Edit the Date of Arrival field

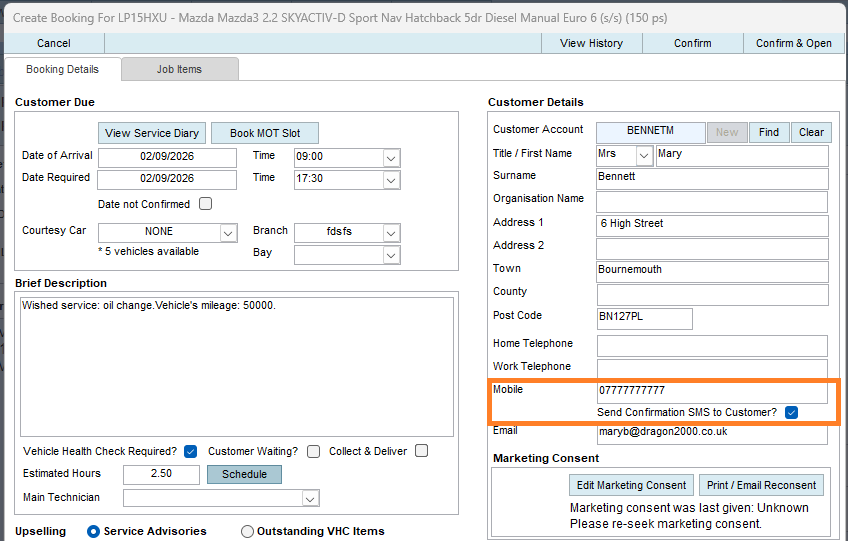pyautogui.click(x=167, y=157)
